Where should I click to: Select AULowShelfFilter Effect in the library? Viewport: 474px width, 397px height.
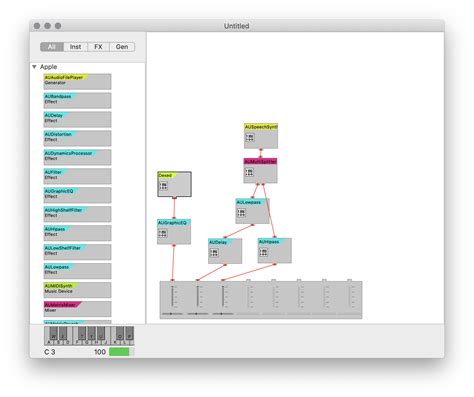77,252
